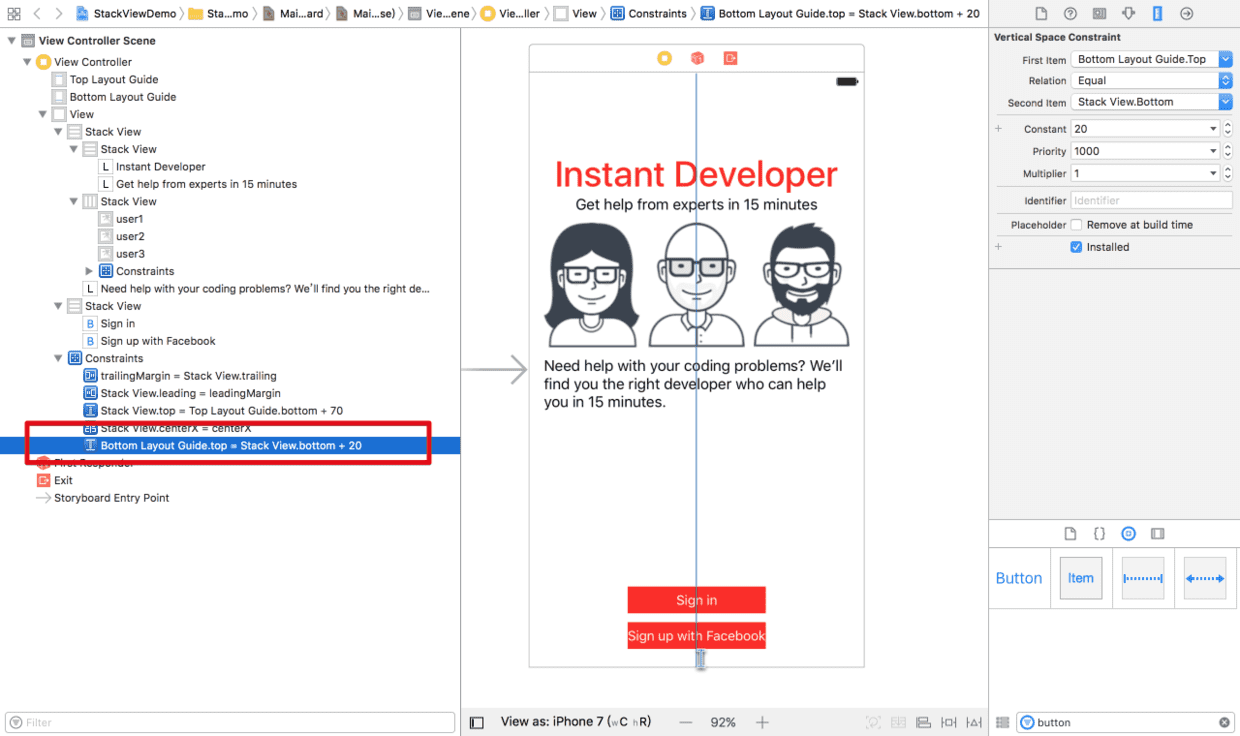Screen dimensions: 1240x736
Task: Zoom in the storyboard canvas
Action: tap(762, 722)
